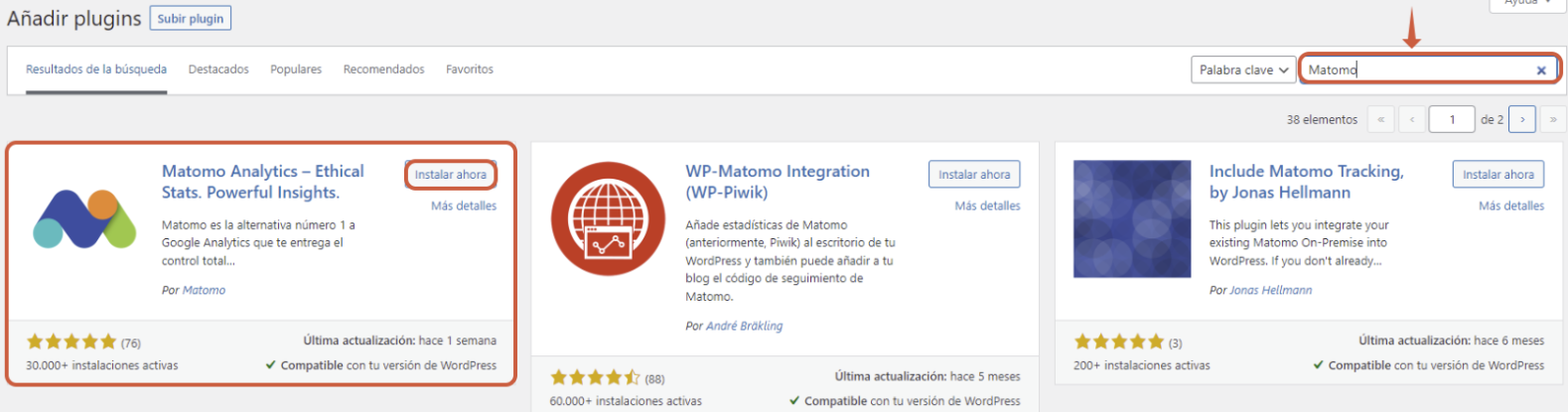Open the Recomendados tab

pyautogui.click(x=383, y=69)
